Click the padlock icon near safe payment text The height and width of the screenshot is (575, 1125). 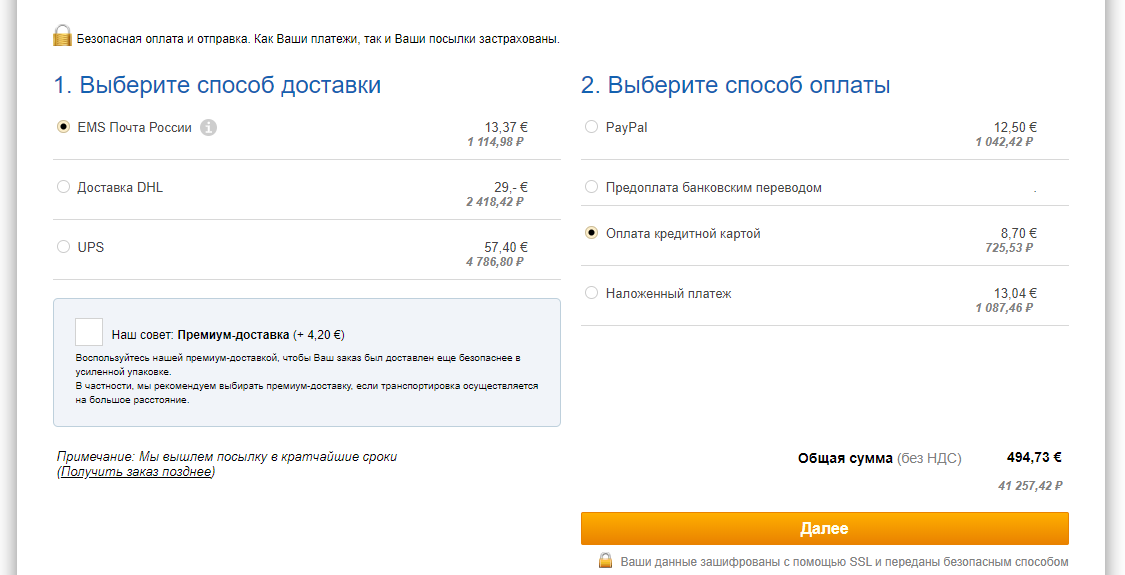click(62, 36)
